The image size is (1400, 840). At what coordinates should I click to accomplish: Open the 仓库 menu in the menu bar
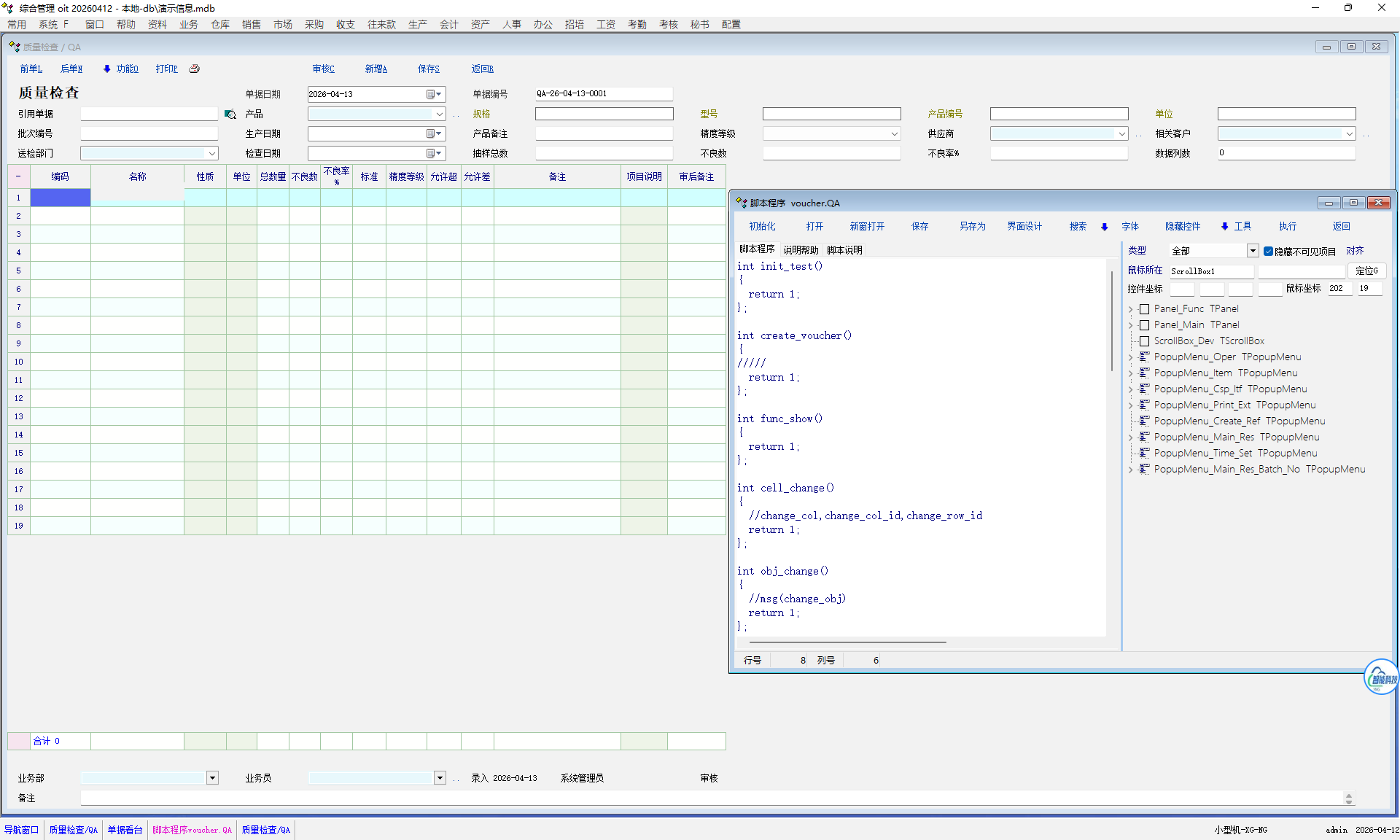tap(220, 24)
